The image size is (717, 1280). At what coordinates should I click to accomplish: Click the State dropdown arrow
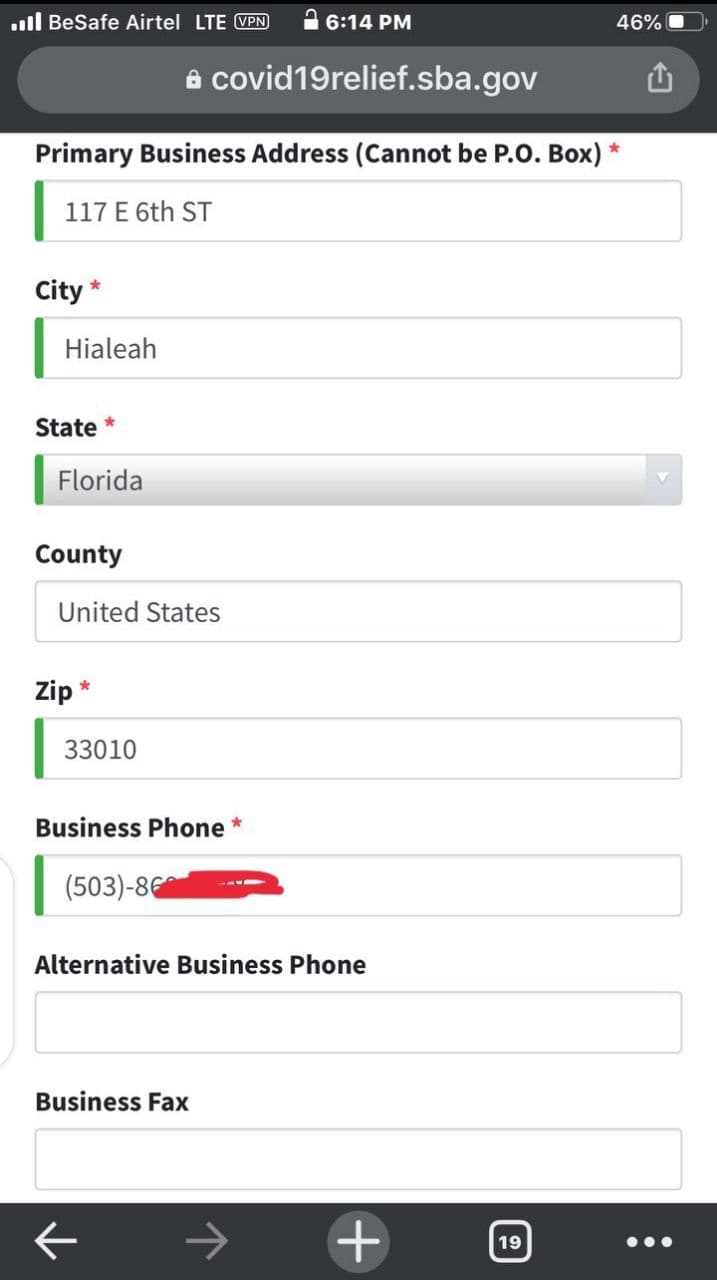(660, 480)
